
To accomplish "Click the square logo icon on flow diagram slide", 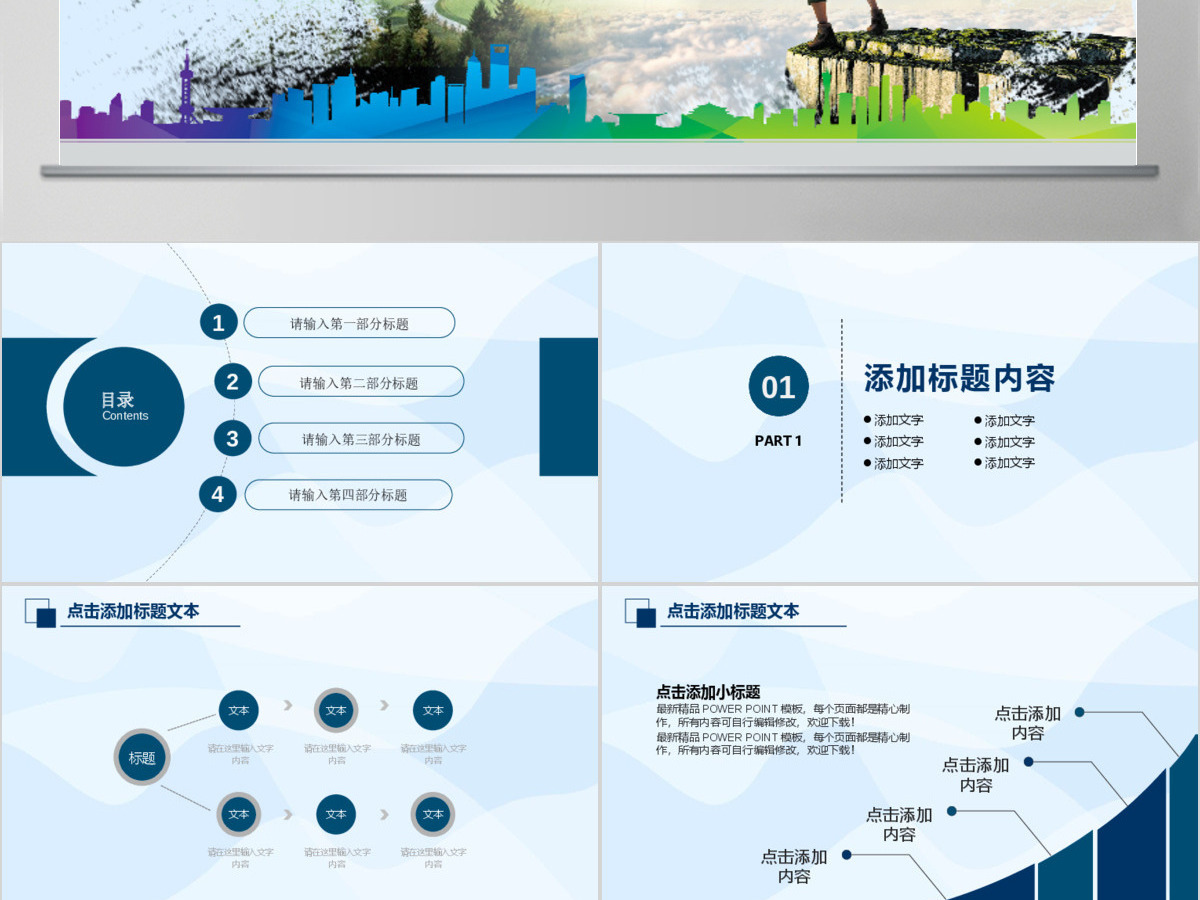I will (40, 613).
